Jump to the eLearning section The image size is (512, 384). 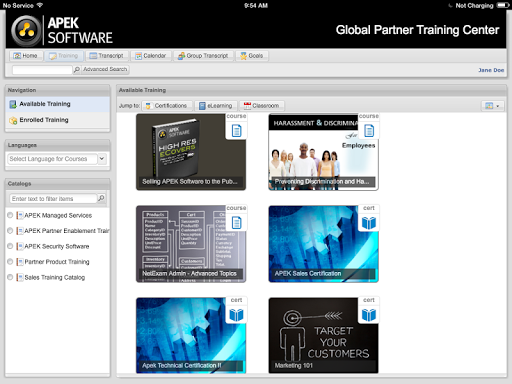pos(216,106)
